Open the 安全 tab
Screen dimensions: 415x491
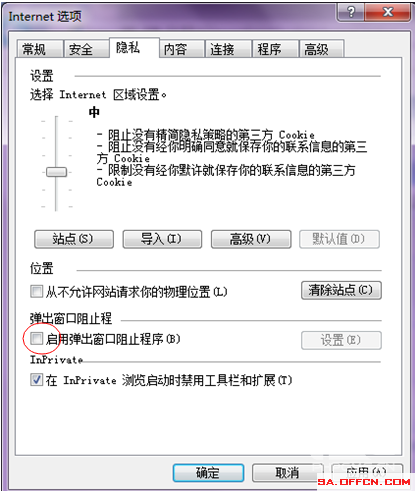click(x=86, y=50)
